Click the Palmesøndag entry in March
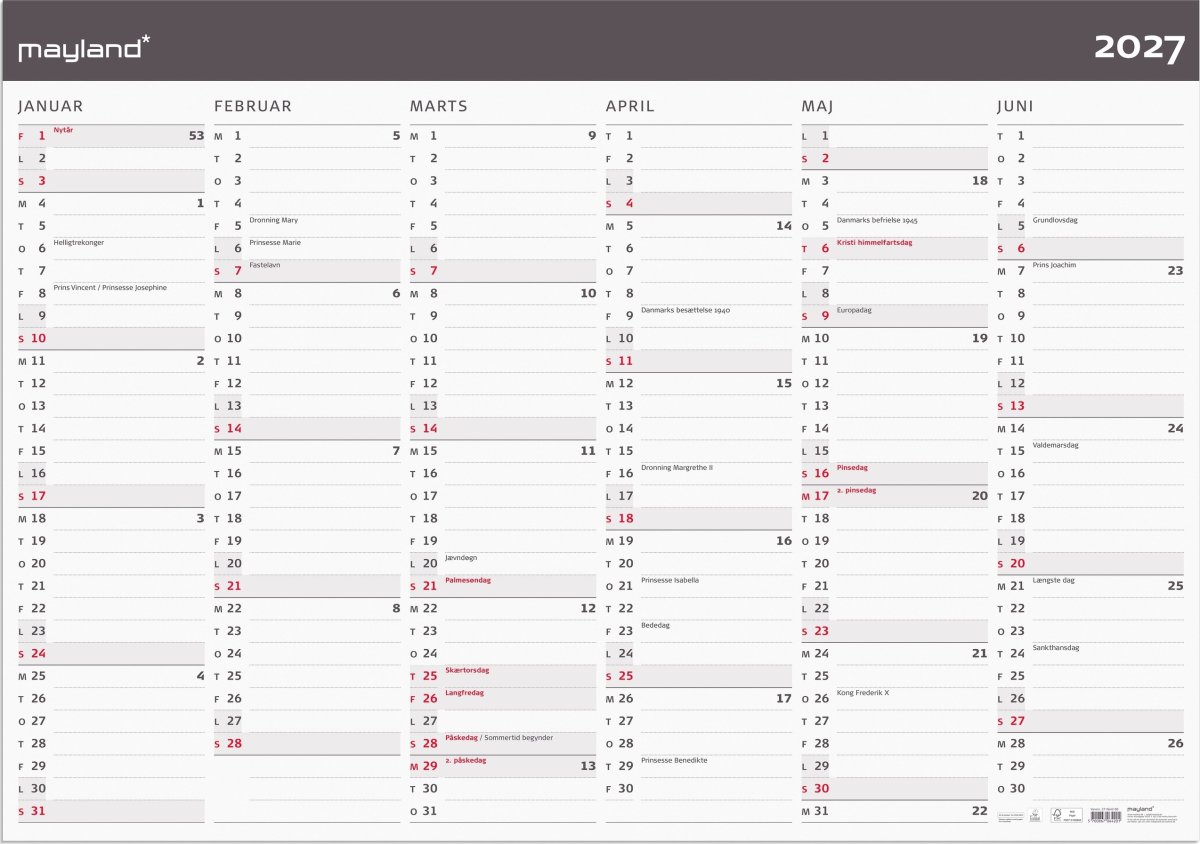This screenshot has height=844, width=1200. pyautogui.click(x=468, y=580)
